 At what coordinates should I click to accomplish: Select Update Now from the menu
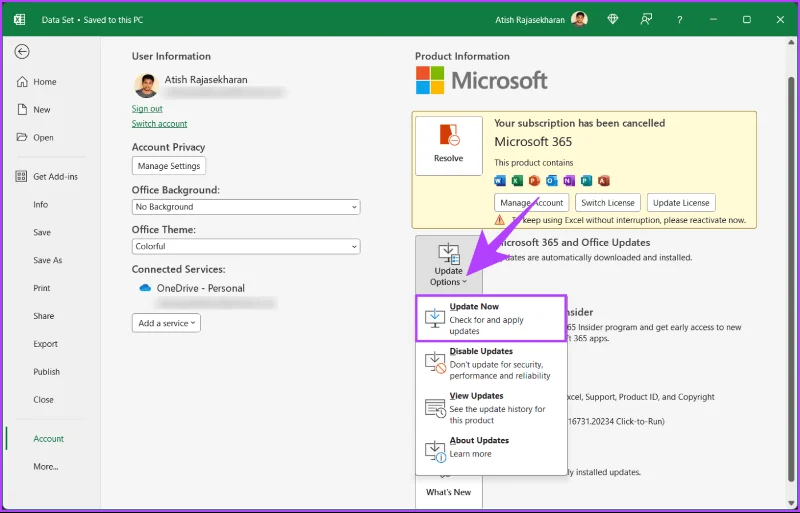coord(491,319)
